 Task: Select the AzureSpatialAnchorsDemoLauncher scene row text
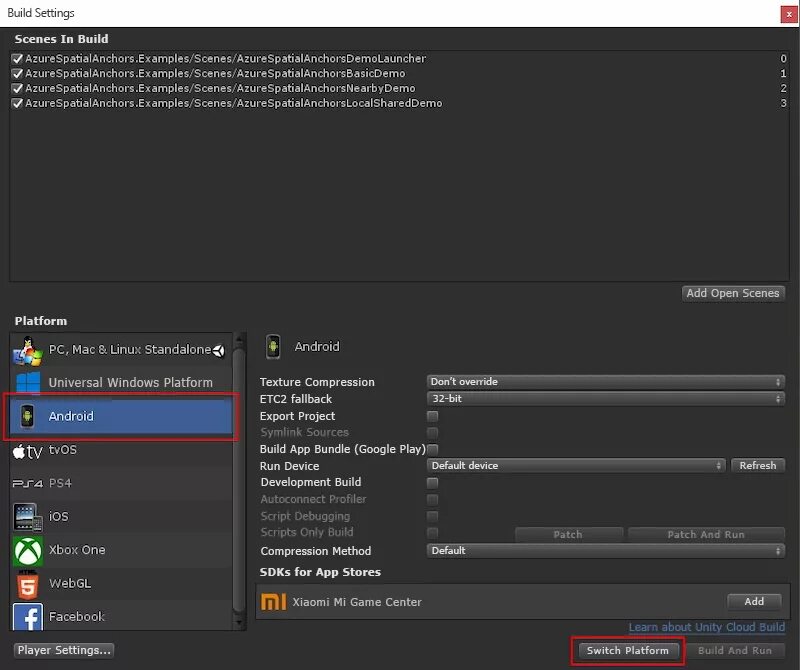coord(226,59)
